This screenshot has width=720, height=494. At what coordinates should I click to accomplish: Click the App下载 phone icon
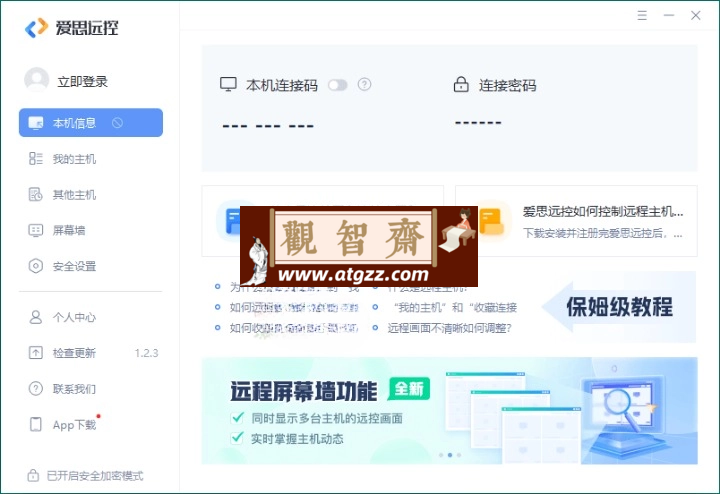pos(36,424)
